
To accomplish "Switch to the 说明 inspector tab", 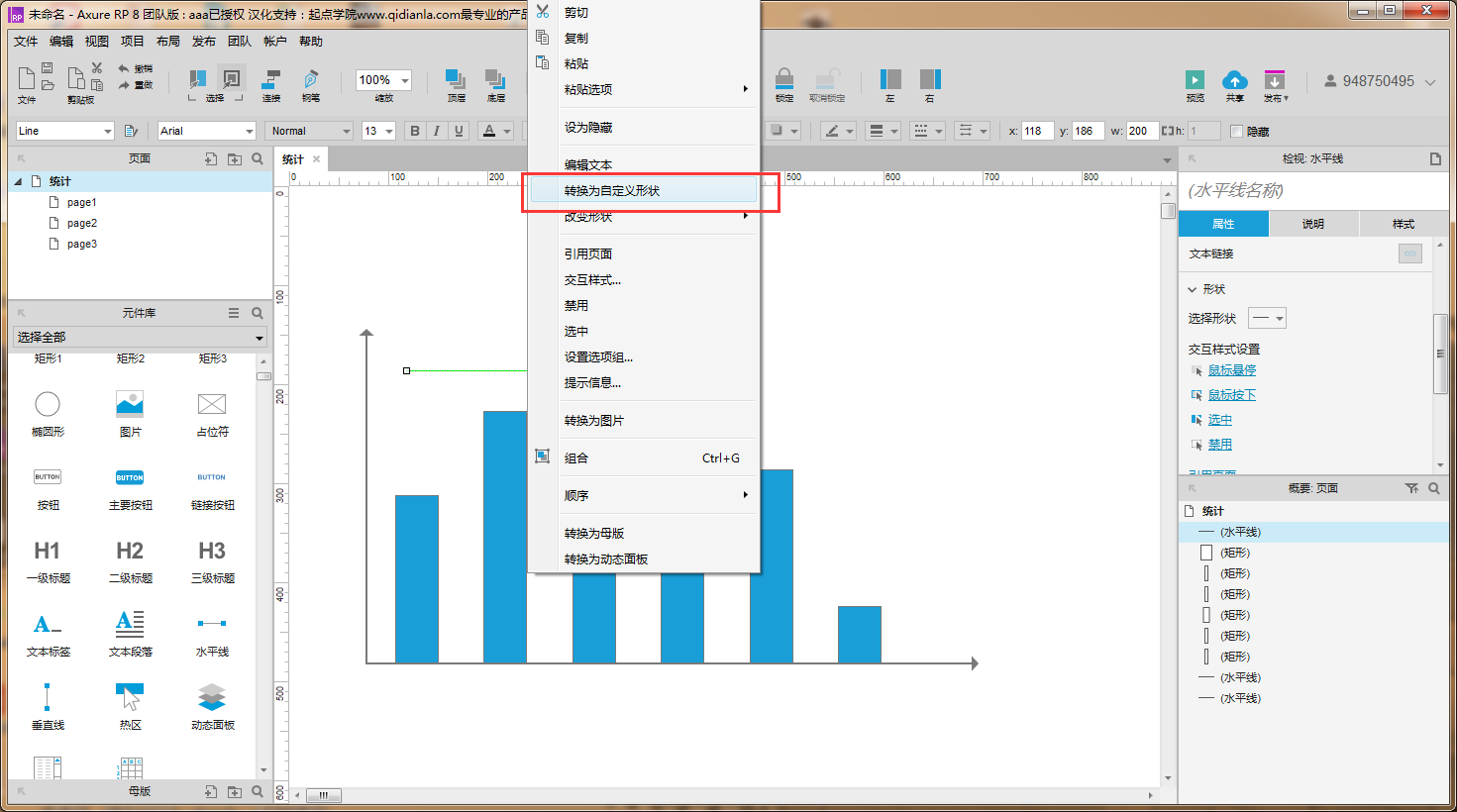I will pos(1313,224).
